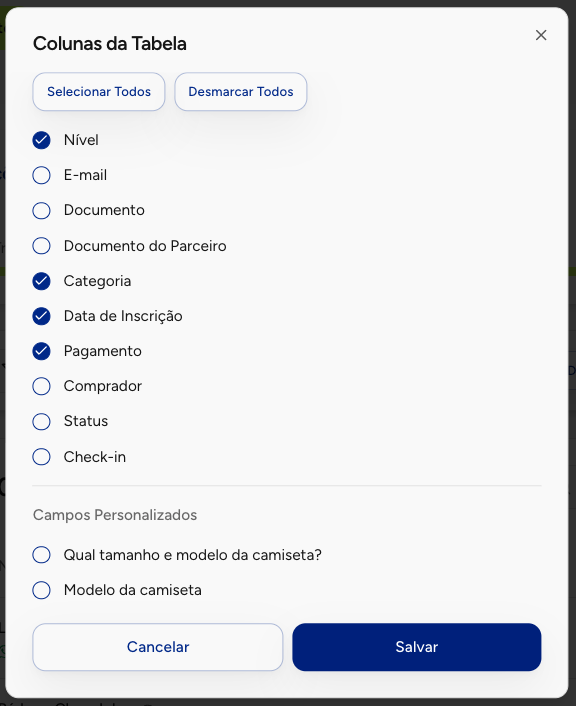Enable Modelo da camiseta custom field
576x706 pixels.
41,590
